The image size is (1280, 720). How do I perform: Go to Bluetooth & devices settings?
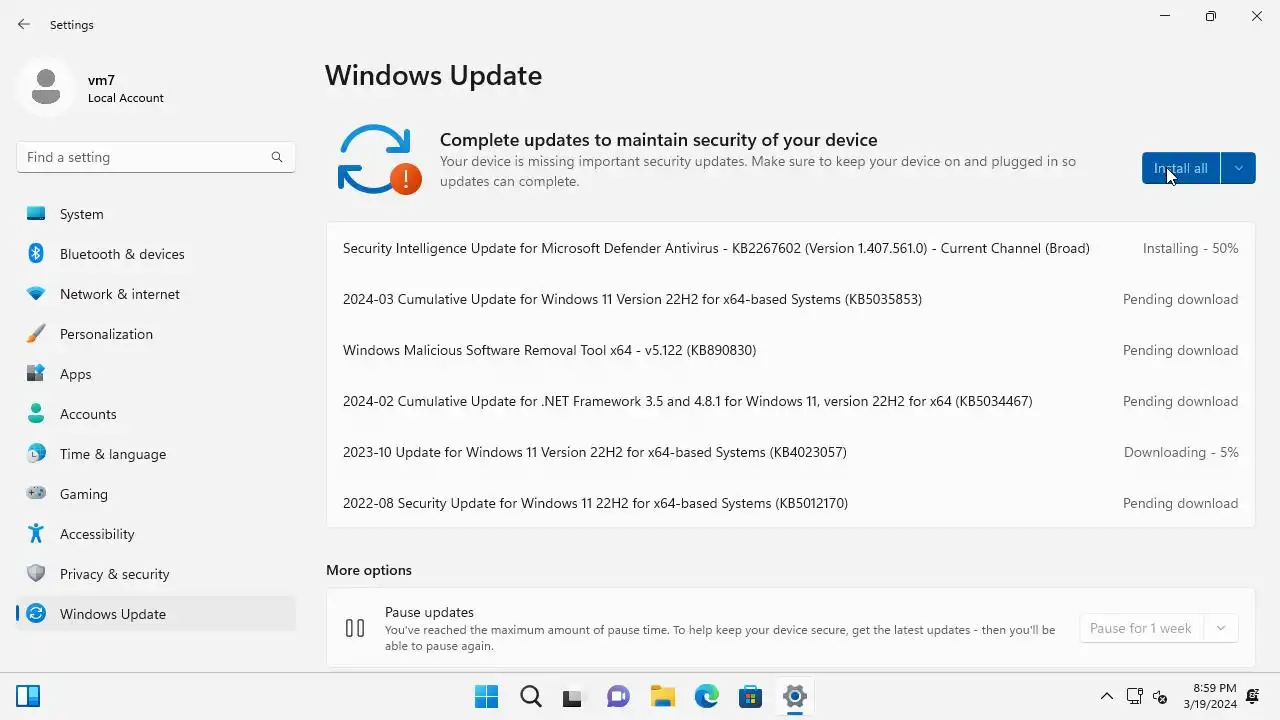[x=156, y=254]
